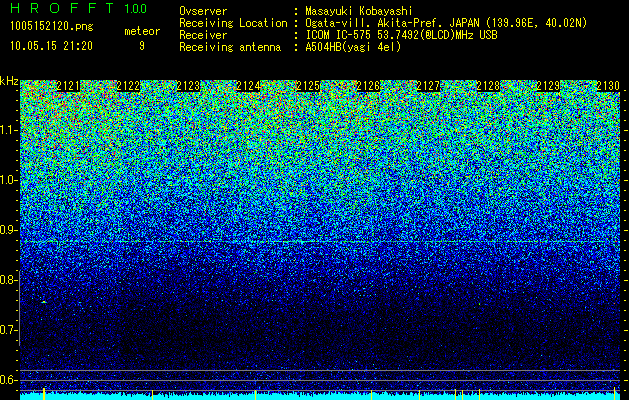This screenshot has height=400, width=629.
Task: Click the 2121 time label
Action: (x=68, y=86)
